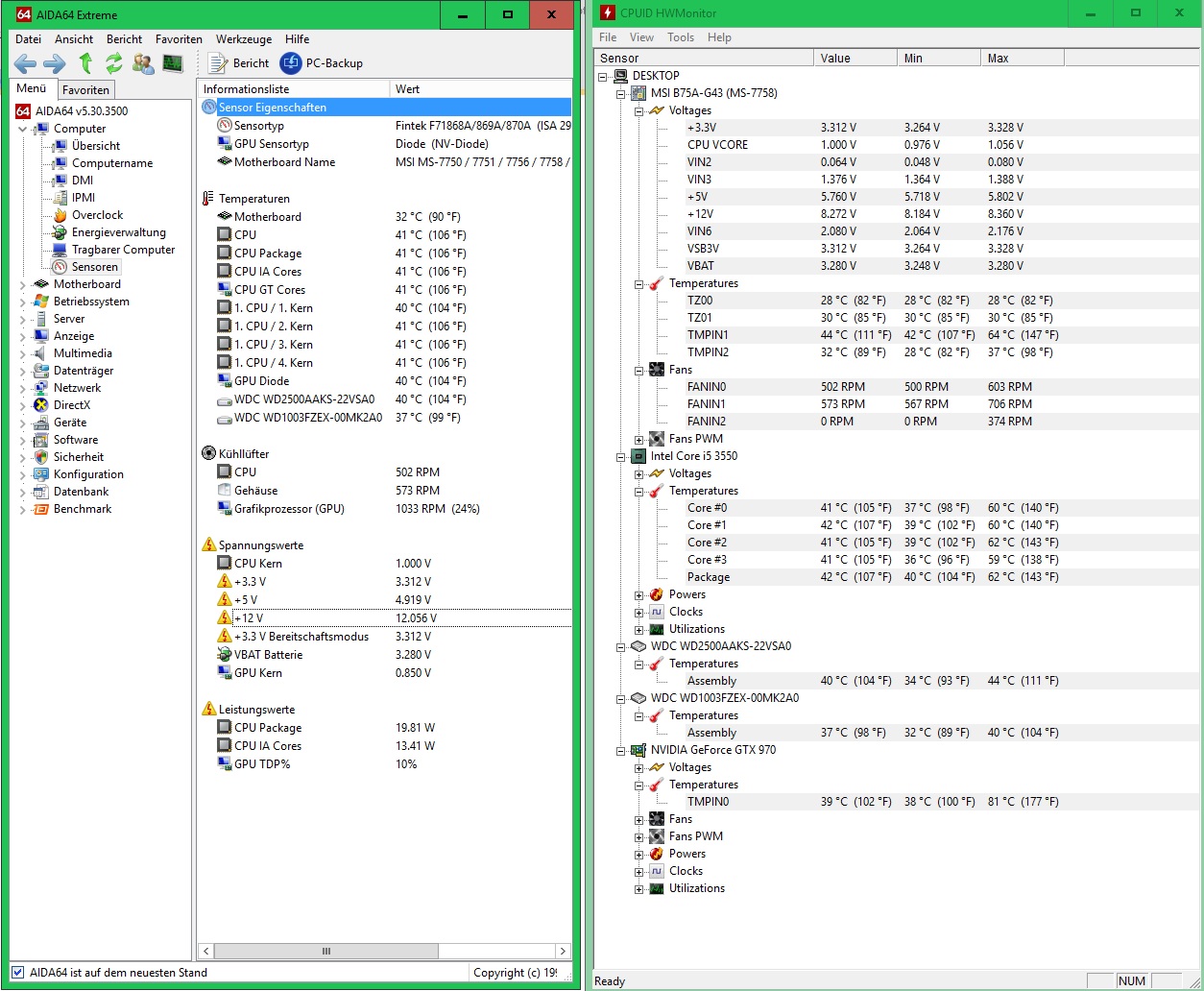Click the DirectX icon in AIDA64 tree
Image resolution: width=1204 pixels, height=991 pixels.
click(x=40, y=405)
